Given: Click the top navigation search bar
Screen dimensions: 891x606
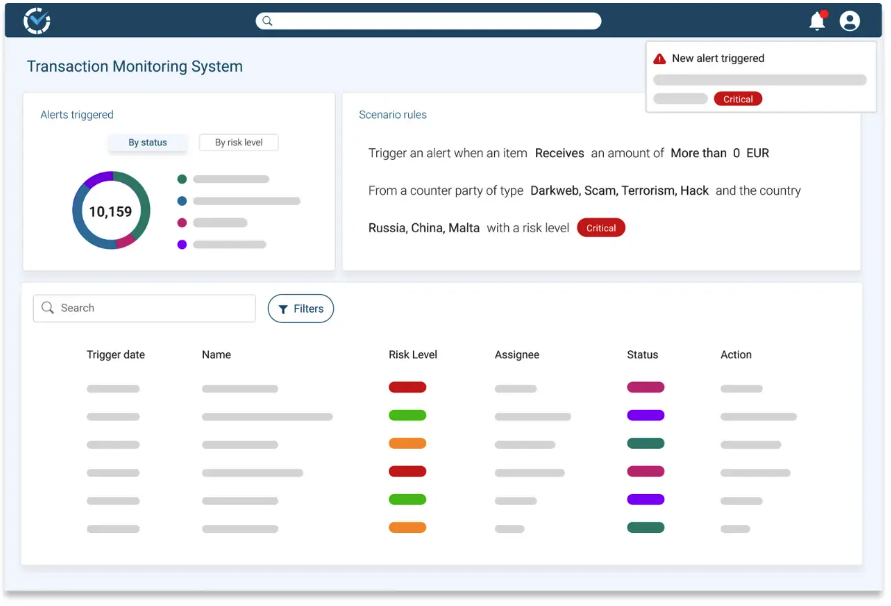Looking at the screenshot, I should coord(430,20).
